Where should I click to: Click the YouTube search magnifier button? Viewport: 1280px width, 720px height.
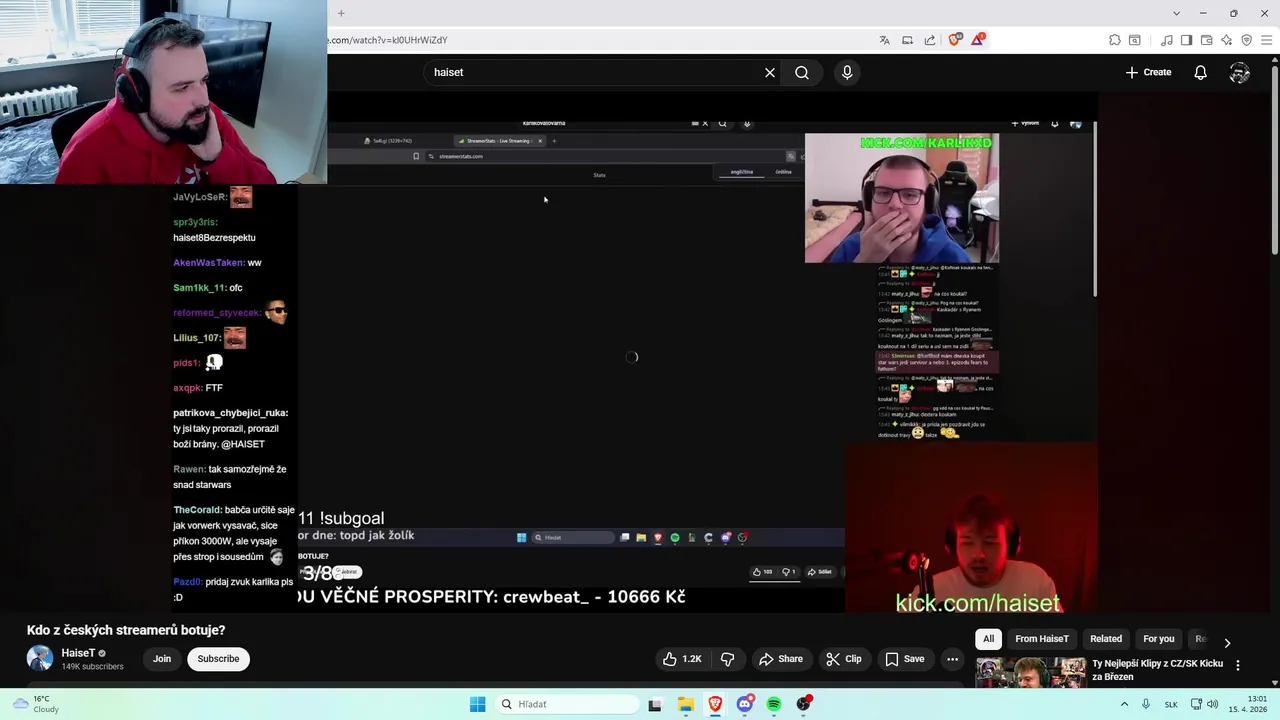click(802, 72)
